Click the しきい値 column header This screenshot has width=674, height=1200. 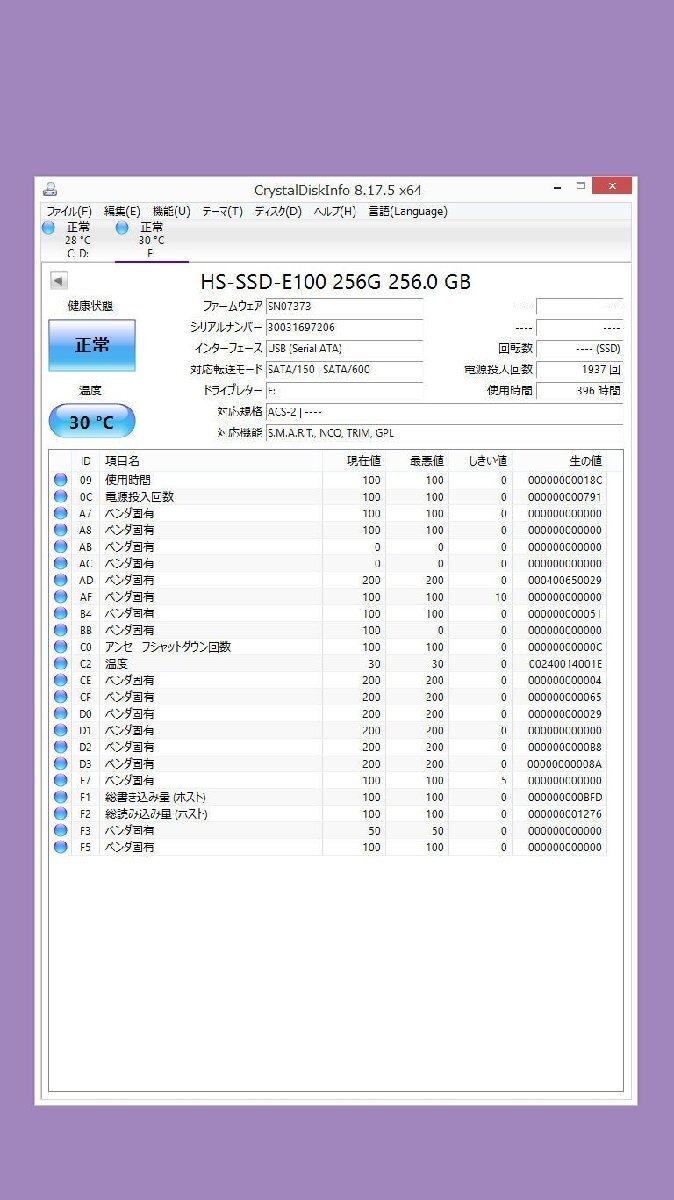coord(490,461)
